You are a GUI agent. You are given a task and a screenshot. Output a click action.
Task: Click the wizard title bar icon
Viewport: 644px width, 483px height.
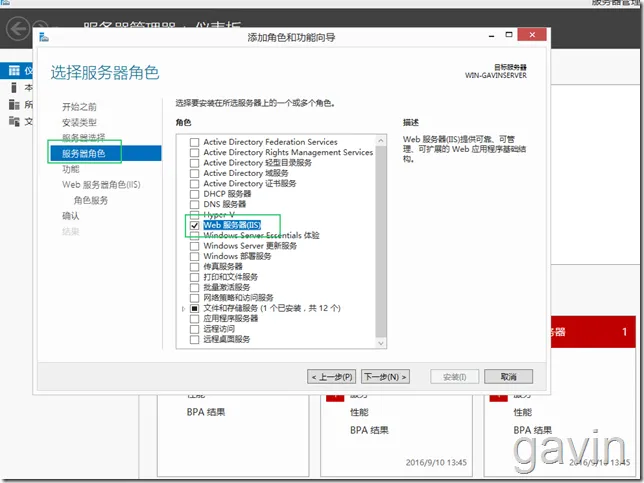coord(44,37)
